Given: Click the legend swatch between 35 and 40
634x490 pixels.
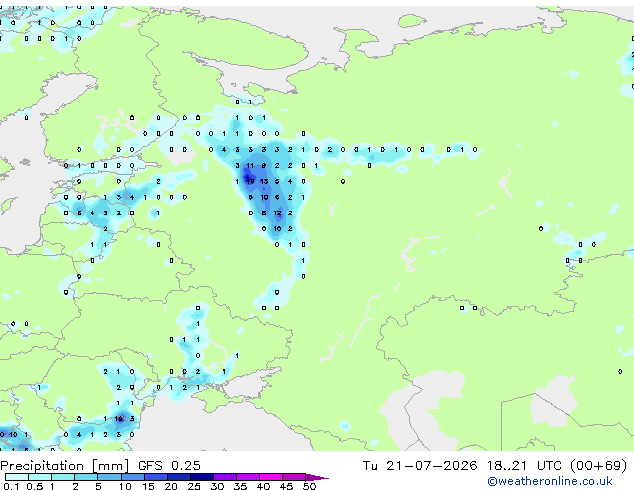Looking at the screenshot, I should (247, 477).
